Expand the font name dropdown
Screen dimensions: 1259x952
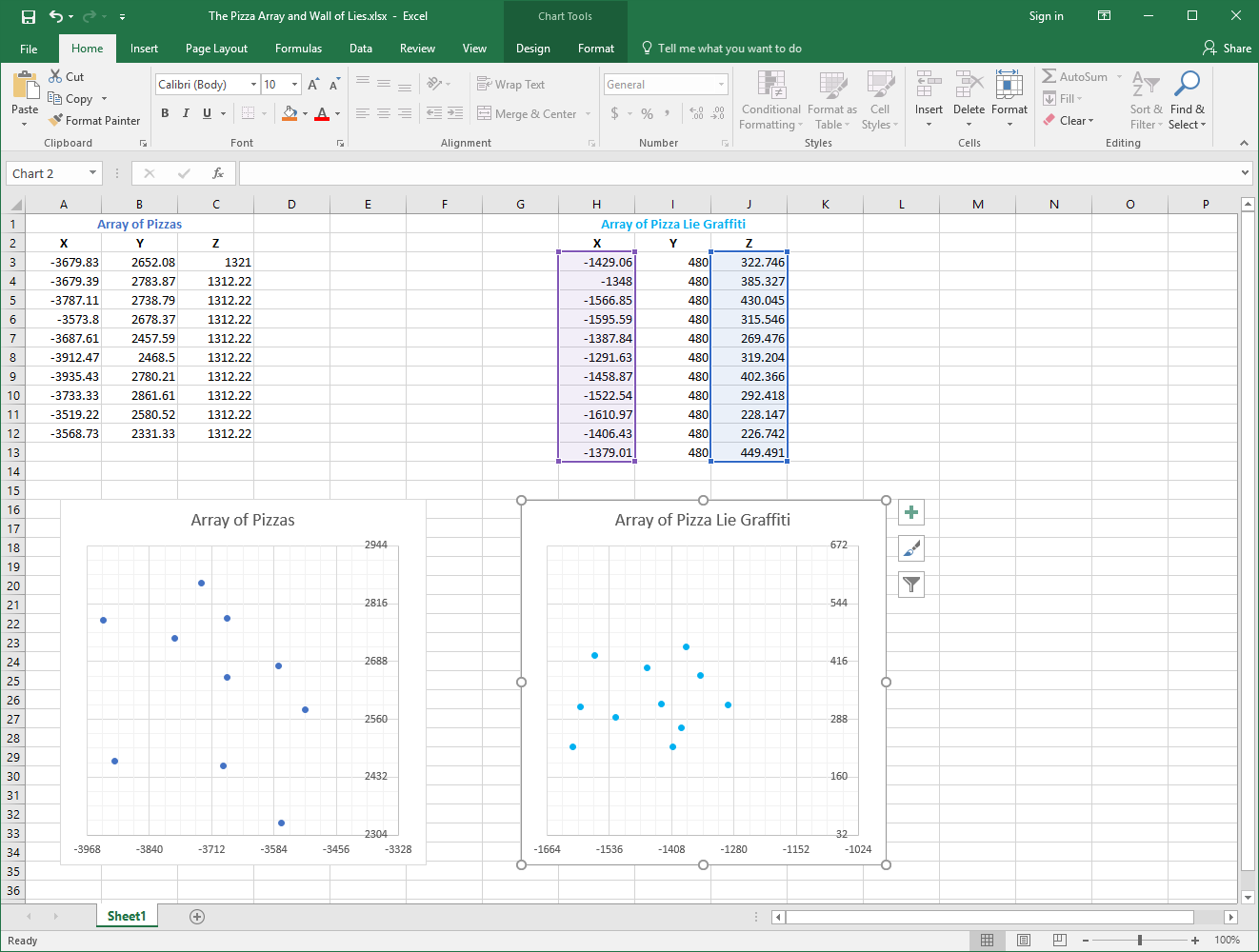coord(253,85)
